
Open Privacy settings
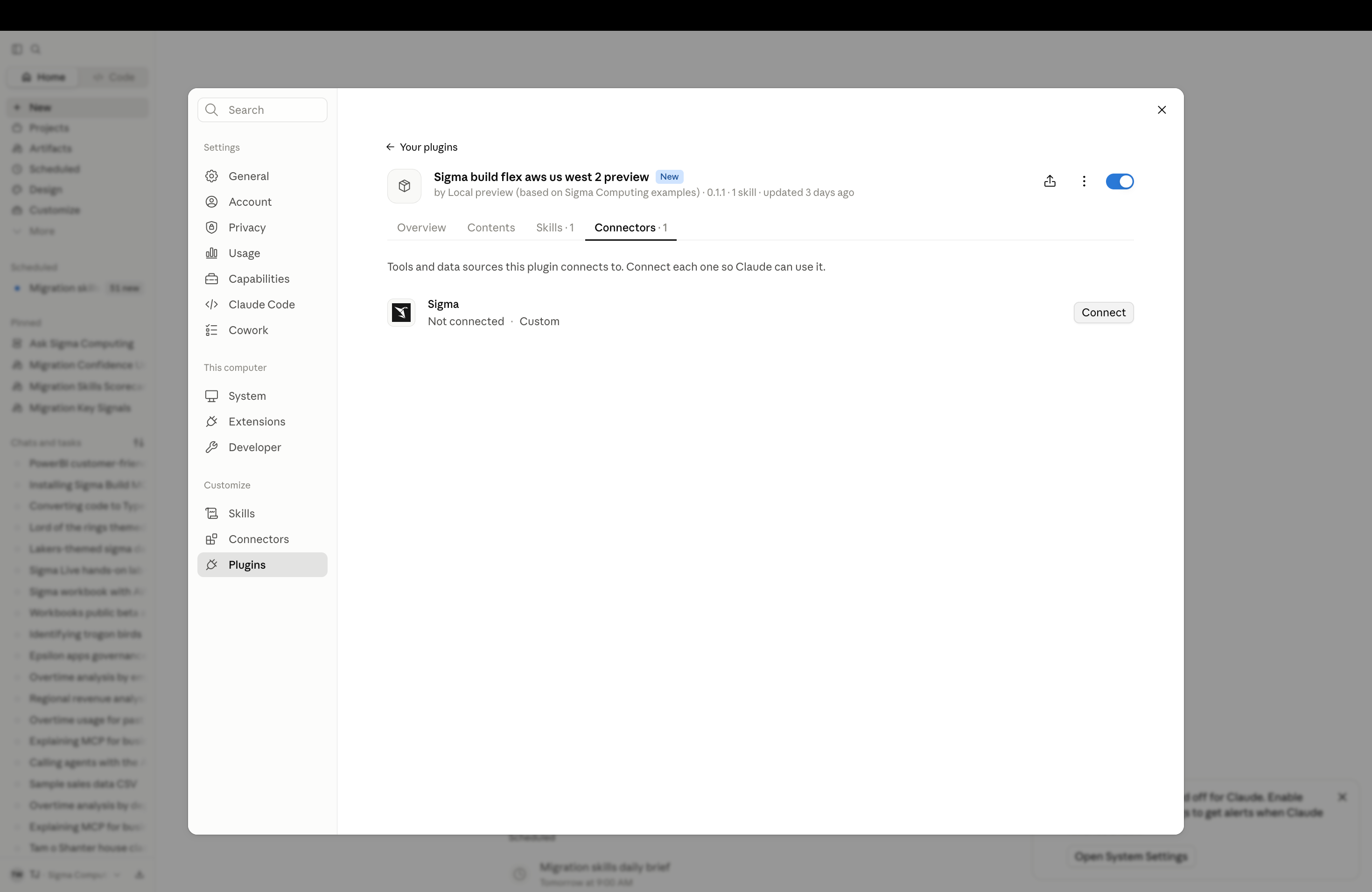pos(262,228)
